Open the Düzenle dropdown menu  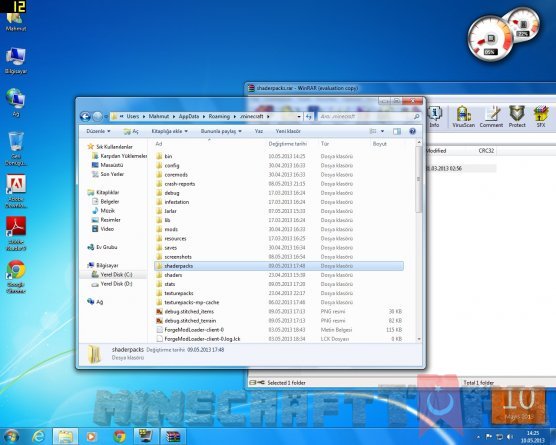pyautogui.click(x=98, y=131)
